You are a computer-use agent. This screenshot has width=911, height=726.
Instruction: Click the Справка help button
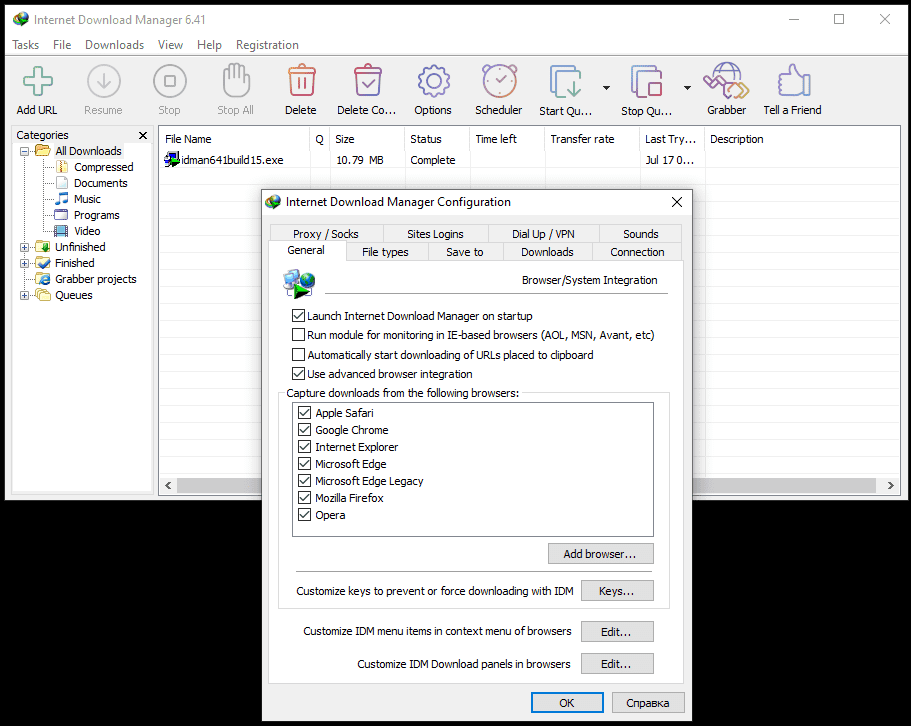point(648,703)
